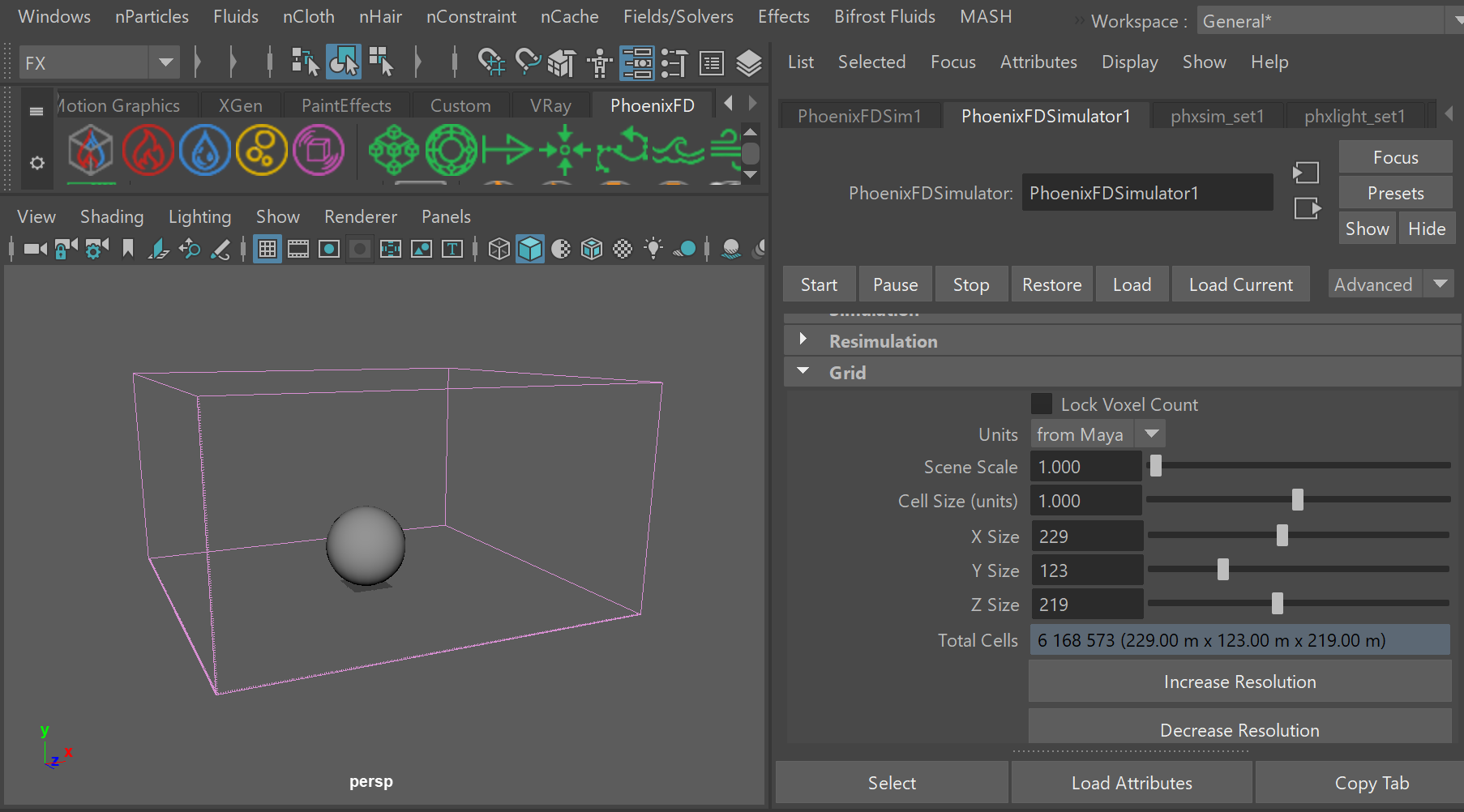Click the grease pencil icon

[x=220, y=249]
